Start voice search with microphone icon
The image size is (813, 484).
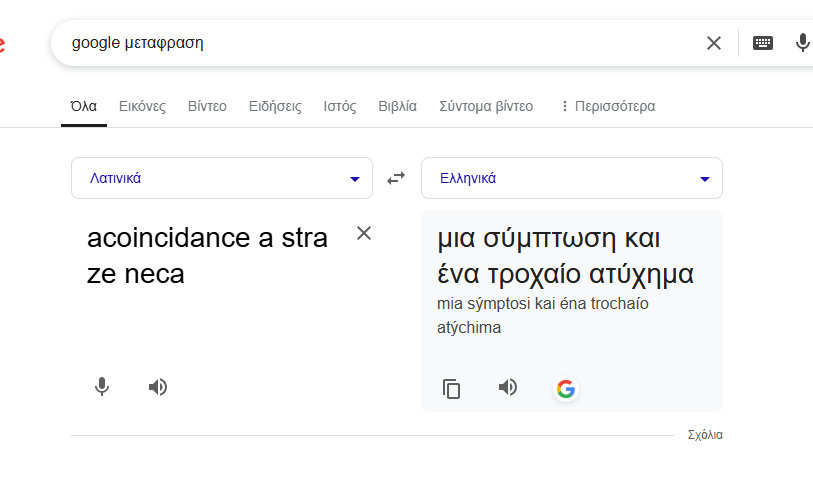pos(802,43)
